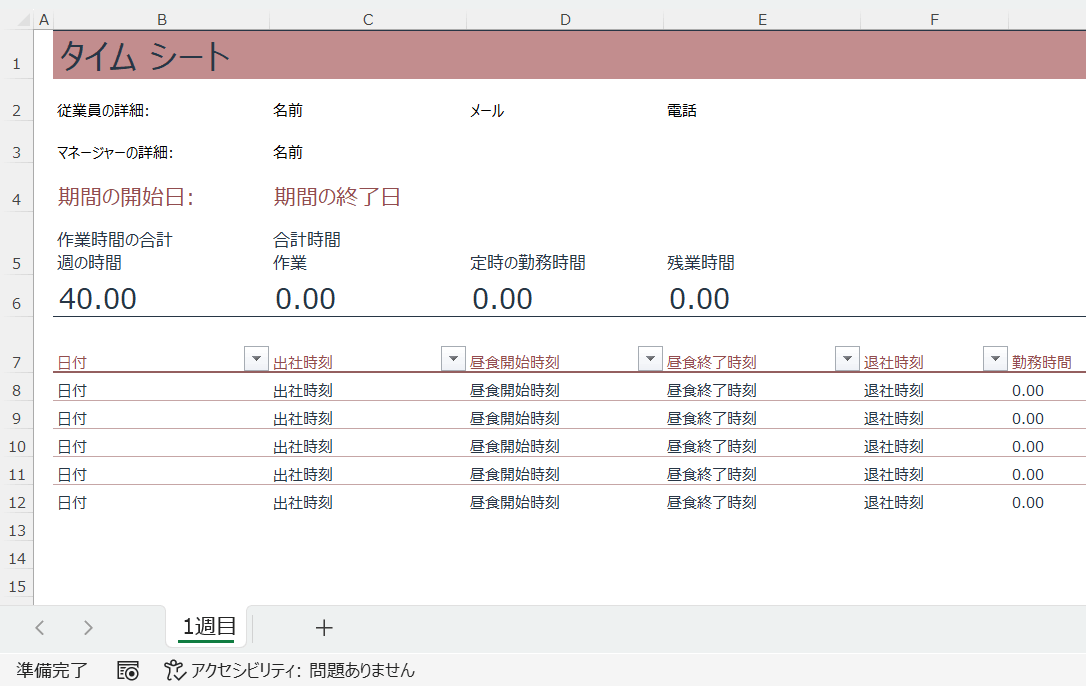Open the 出社時刻 column filter dropdown
Image resolution: width=1086 pixels, height=686 pixels.
453,360
